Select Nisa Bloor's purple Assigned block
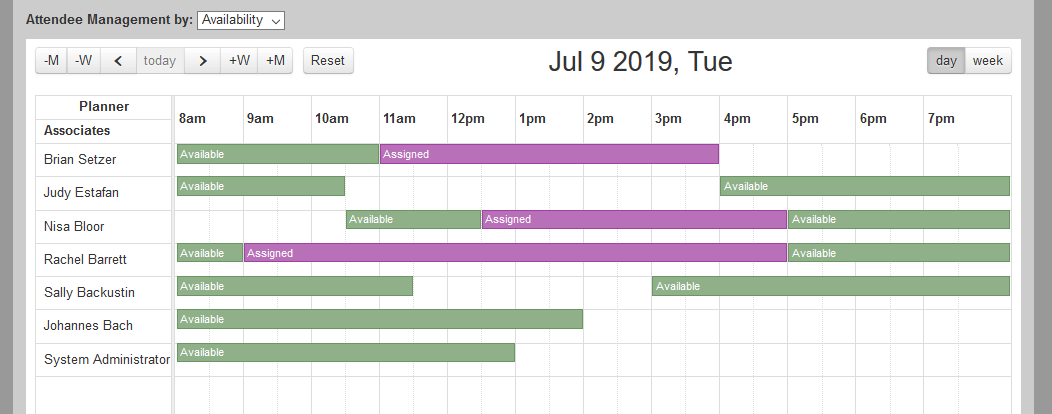Image resolution: width=1052 pixels, height=414 pixels. (x=634, y=219)
